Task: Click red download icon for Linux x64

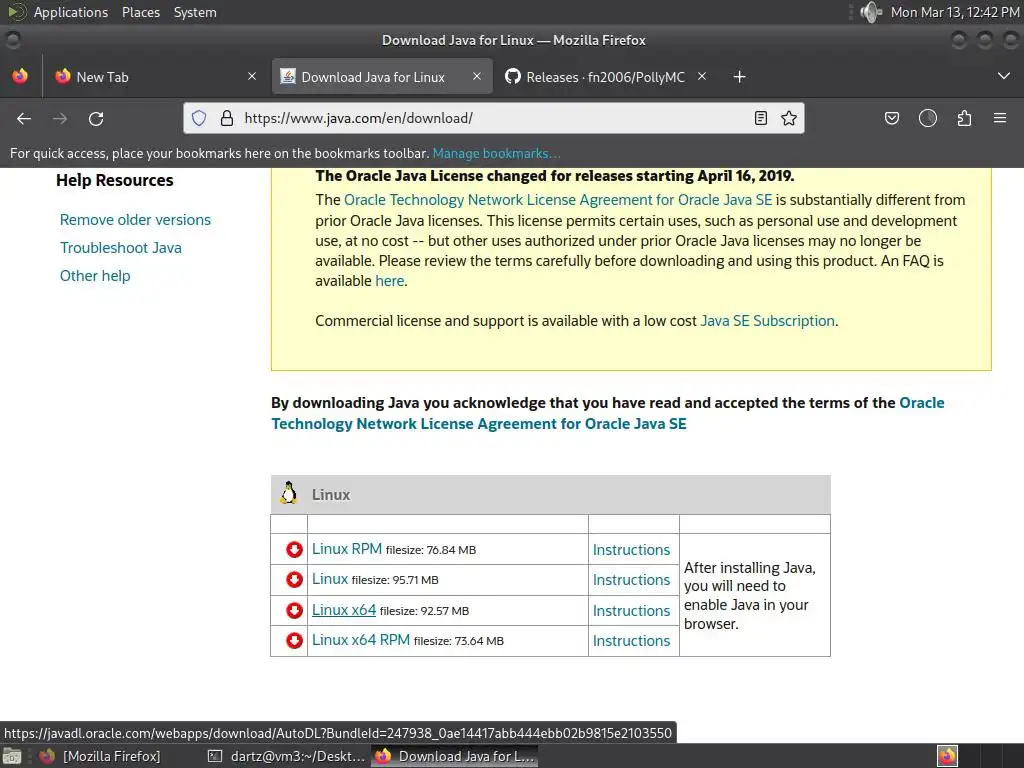Action: (295, 610)
